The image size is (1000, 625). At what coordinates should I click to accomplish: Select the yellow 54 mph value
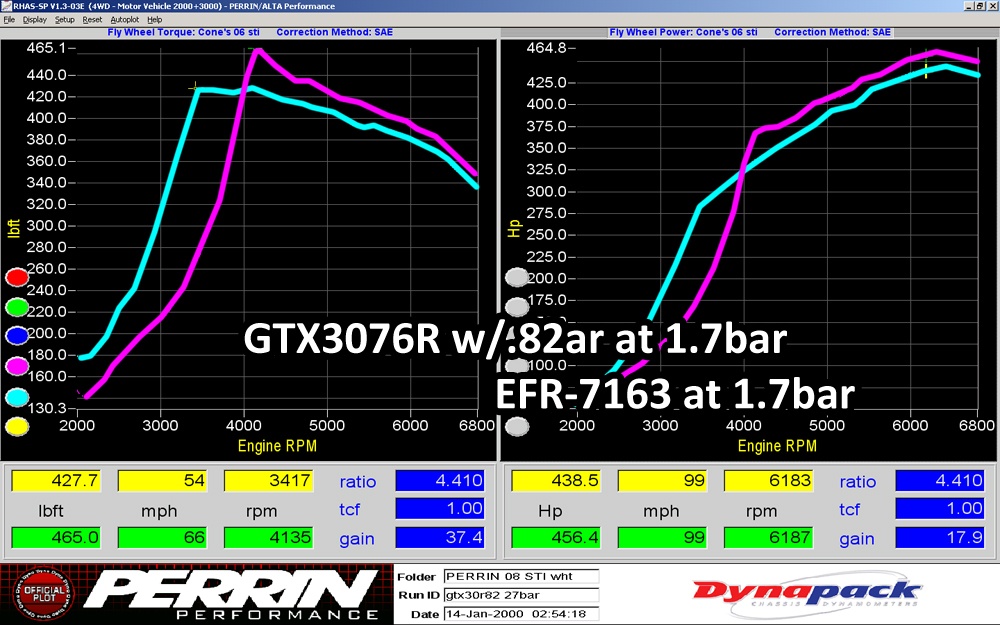(163, 480)
